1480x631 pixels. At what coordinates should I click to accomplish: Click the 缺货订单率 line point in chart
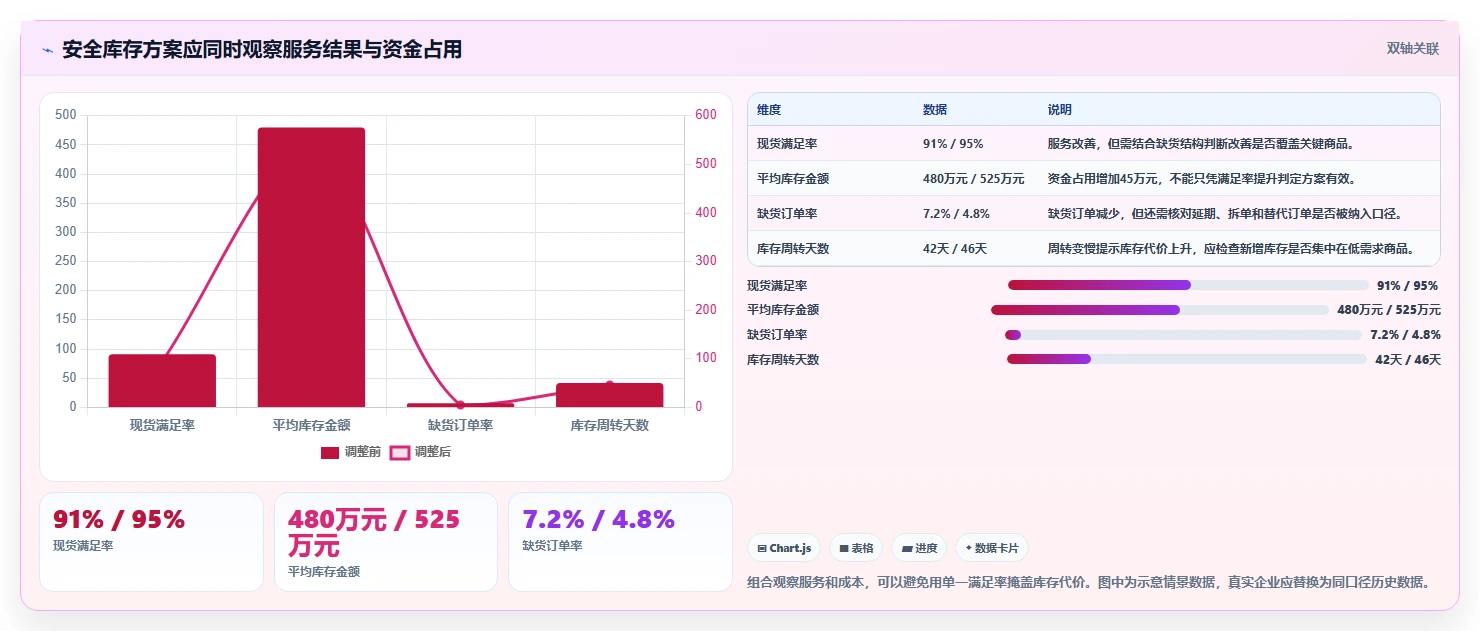460,405
